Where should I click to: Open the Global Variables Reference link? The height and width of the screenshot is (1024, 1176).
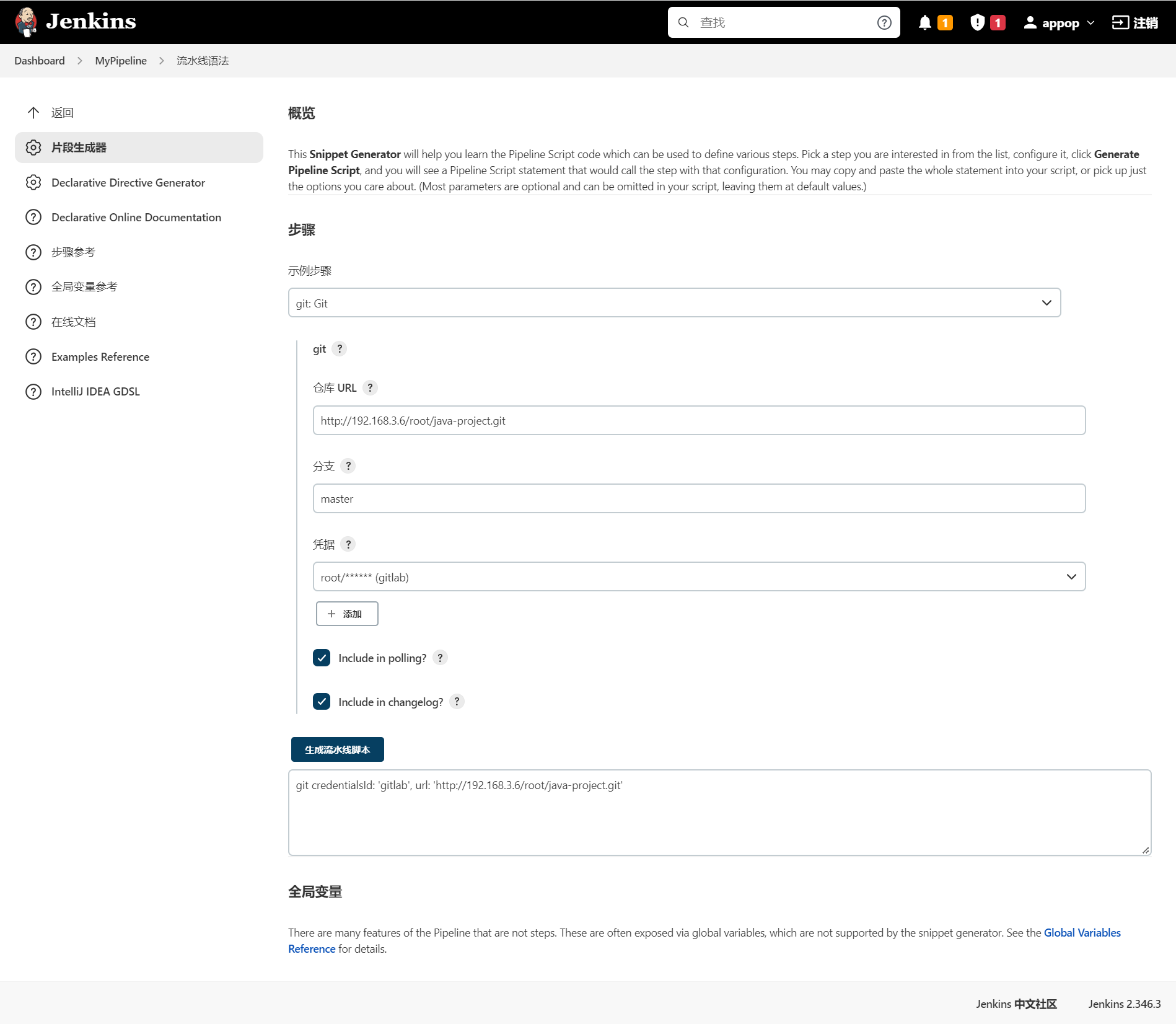click(x=1082, y=933)
